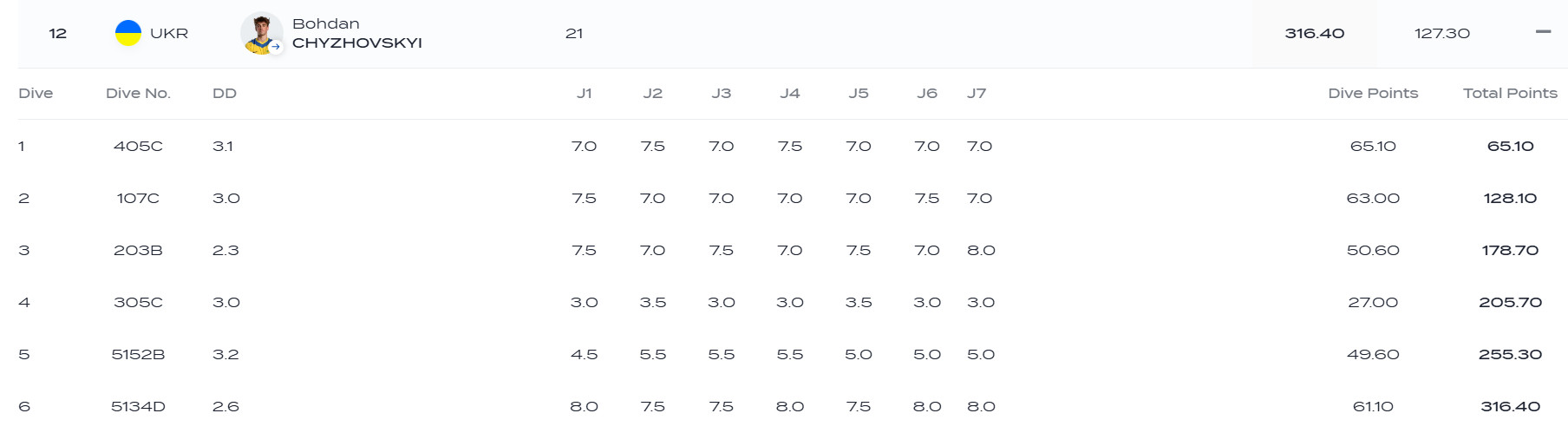The height and width of the screenshot is (433, 1568).
Task: Click the 178.70 total points value
Action: [1510, 250]
